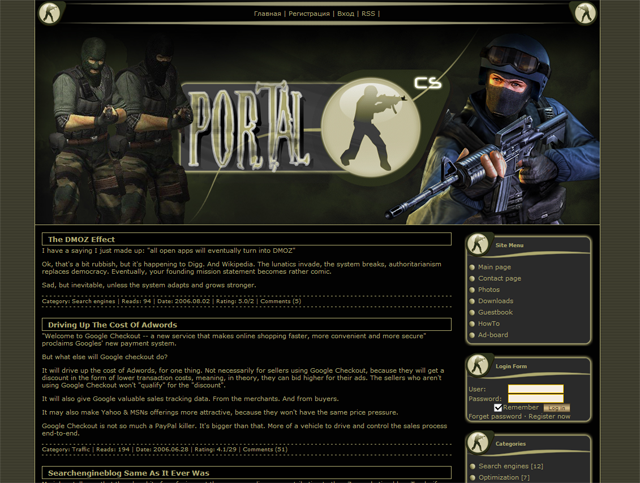
Task: Click the Log in button
Action: [557, 408]
